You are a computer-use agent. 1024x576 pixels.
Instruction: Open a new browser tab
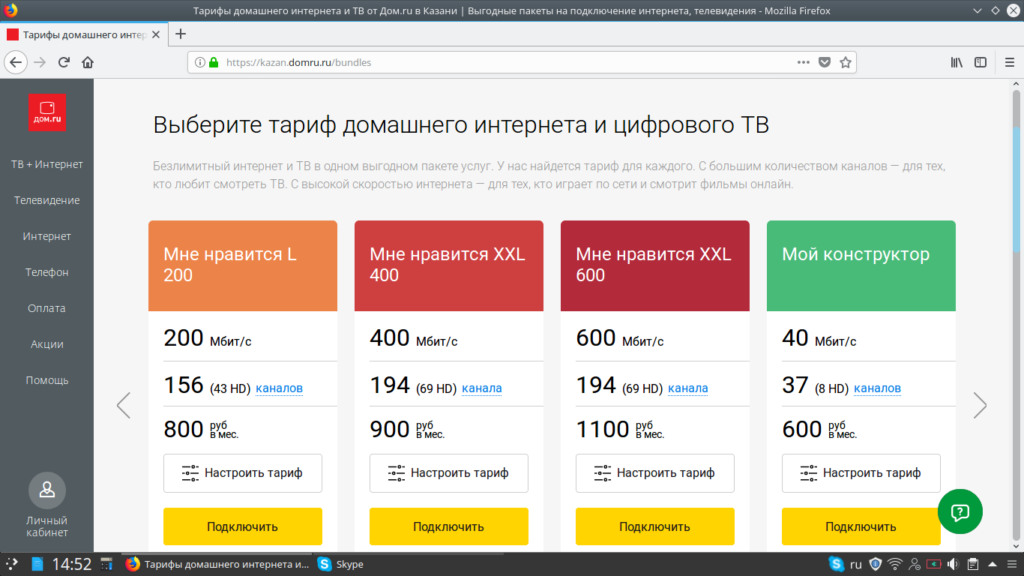(x=181, y=34)
